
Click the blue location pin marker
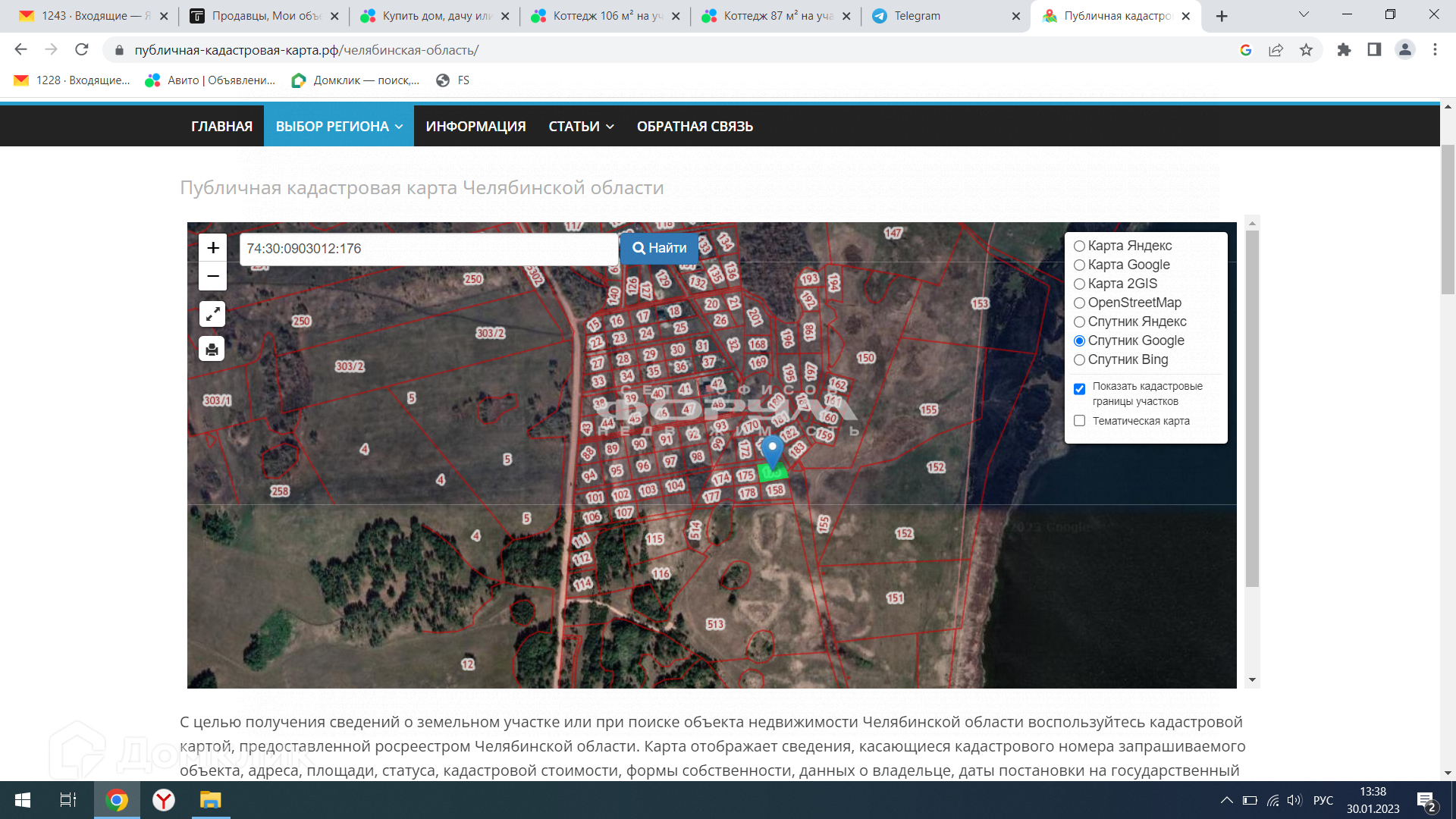(x=772, y=450)
